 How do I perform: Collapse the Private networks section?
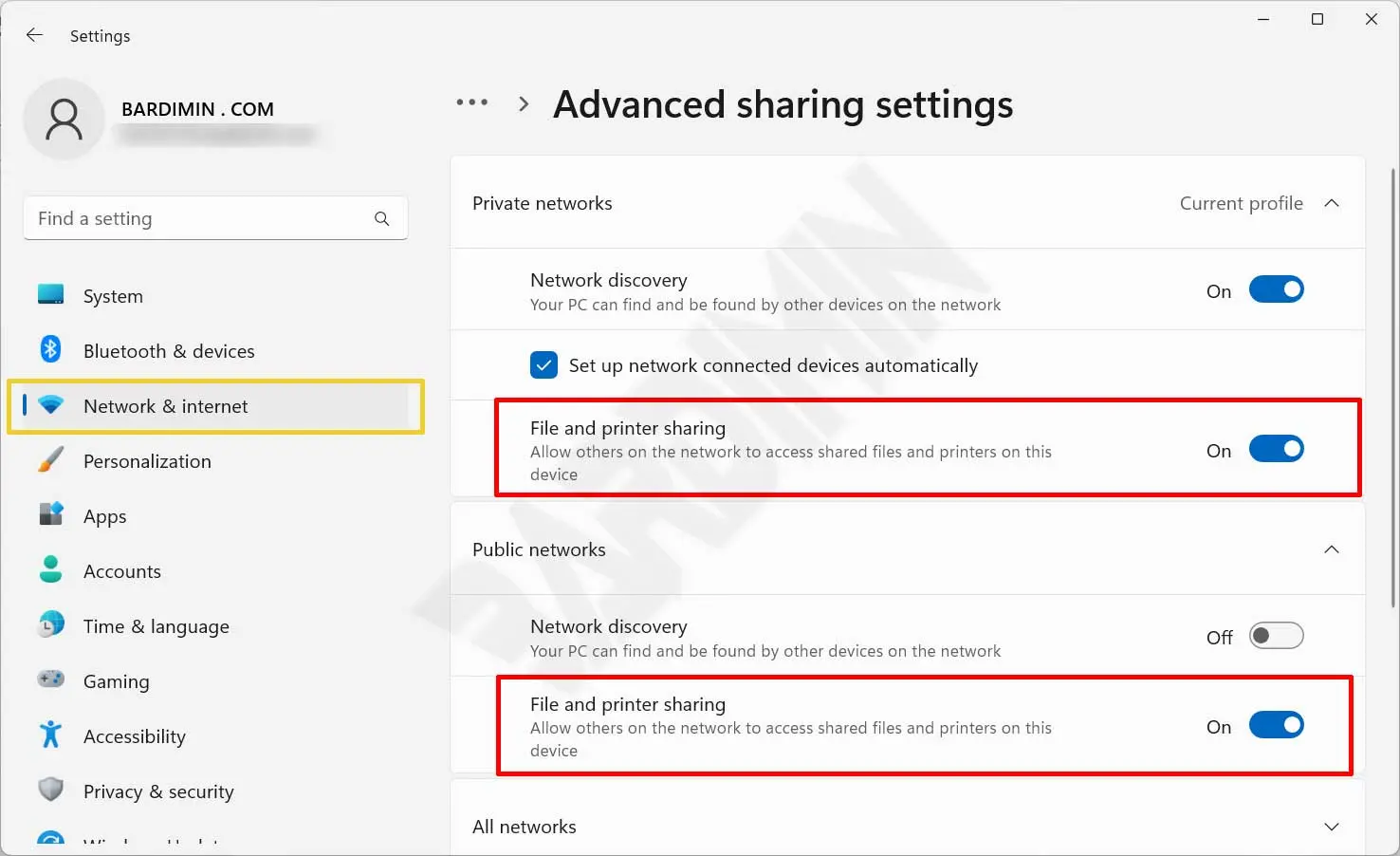click(1331, 203)
